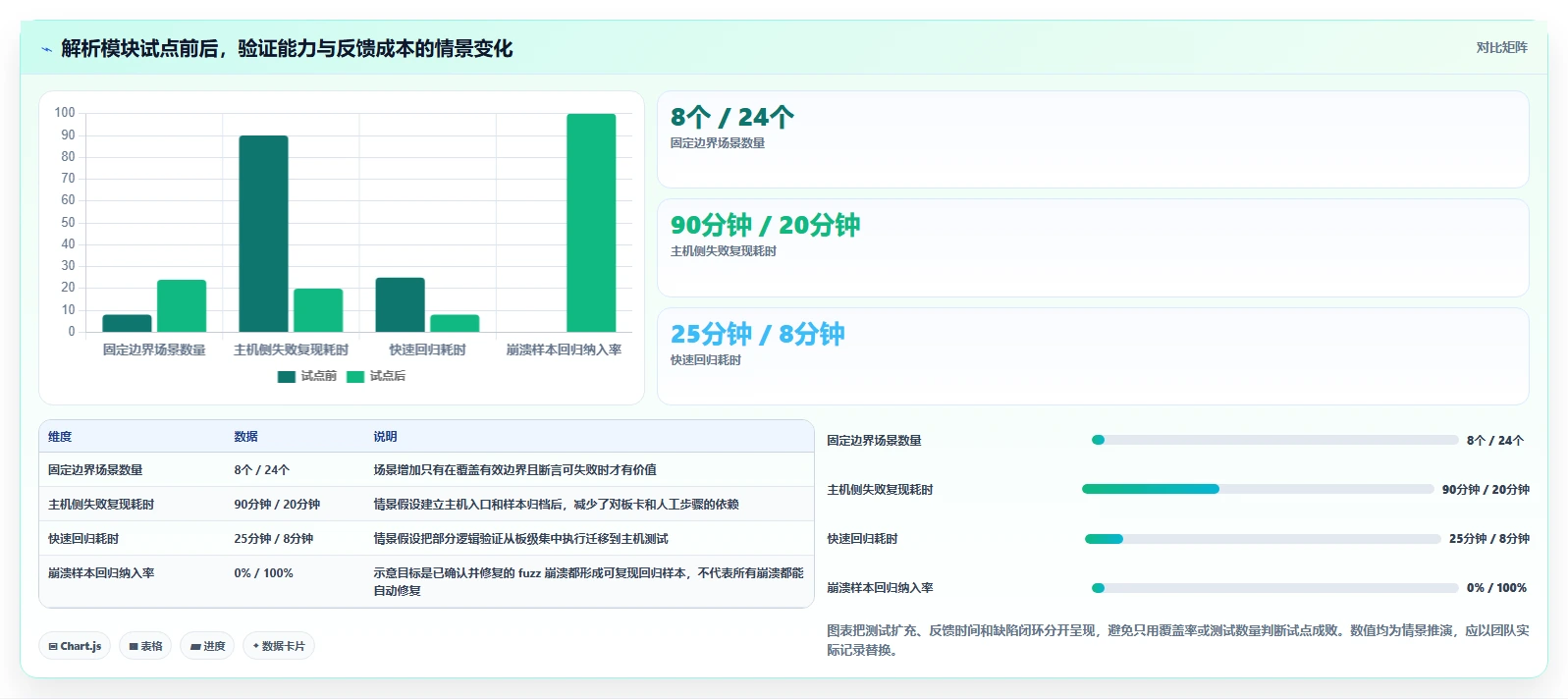The width and height of the screenshot is (1568, 699).
Task: Click the 说明 column header
Action: (385, 437)
